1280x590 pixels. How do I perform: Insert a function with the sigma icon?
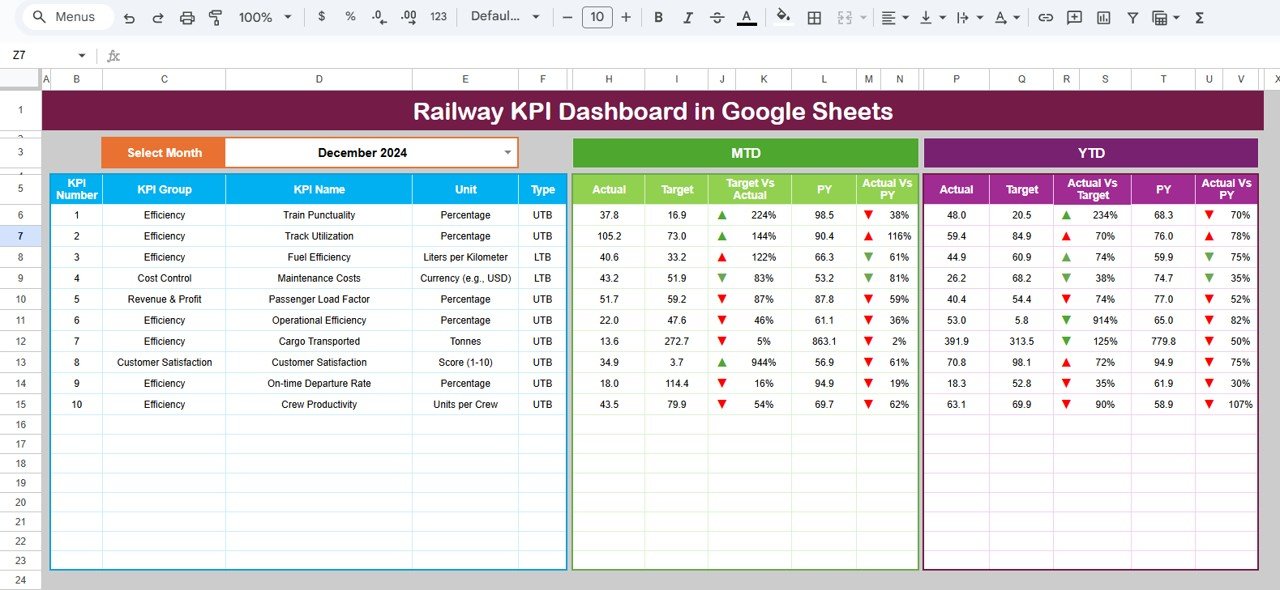[1199, 17]
